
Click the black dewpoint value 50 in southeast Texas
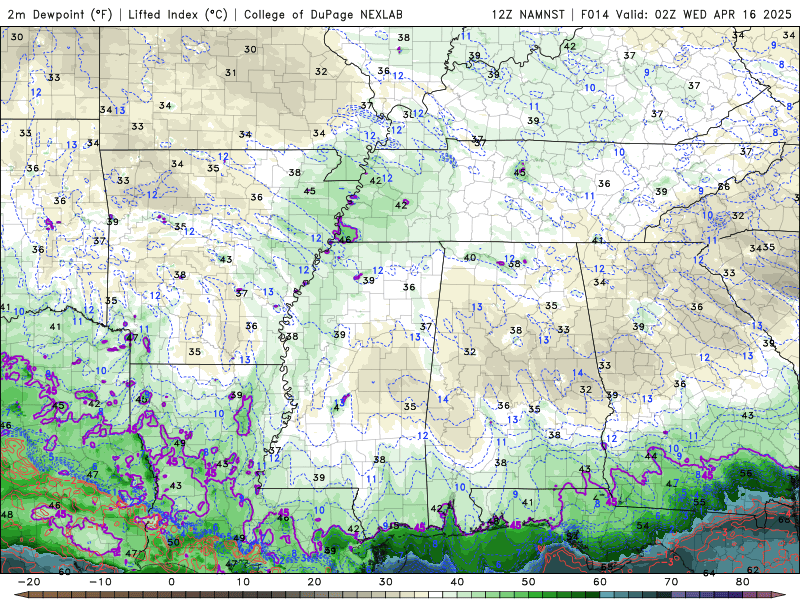(x=173, y=542)
